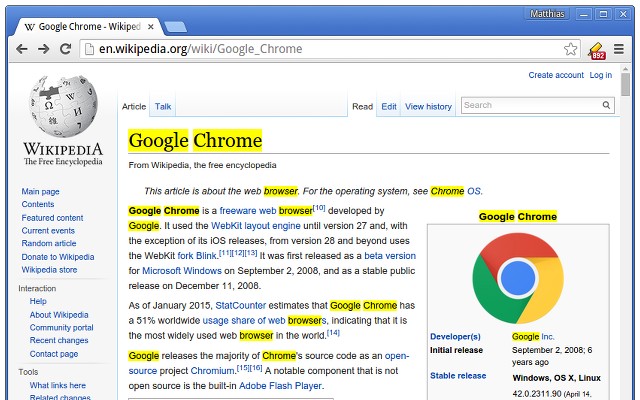Click the vertical scrollbar thumb

[x=625, y=84]
